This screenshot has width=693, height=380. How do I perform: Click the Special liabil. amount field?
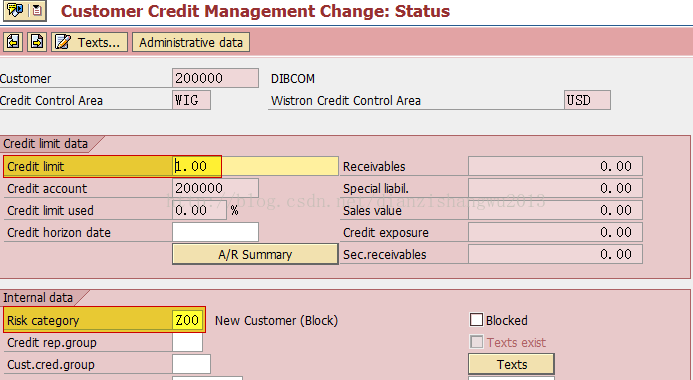point(555,188)
